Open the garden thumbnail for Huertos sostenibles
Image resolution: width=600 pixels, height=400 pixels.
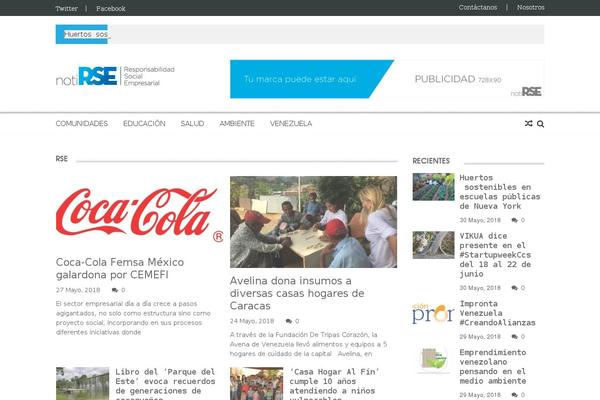pos(434,187)
